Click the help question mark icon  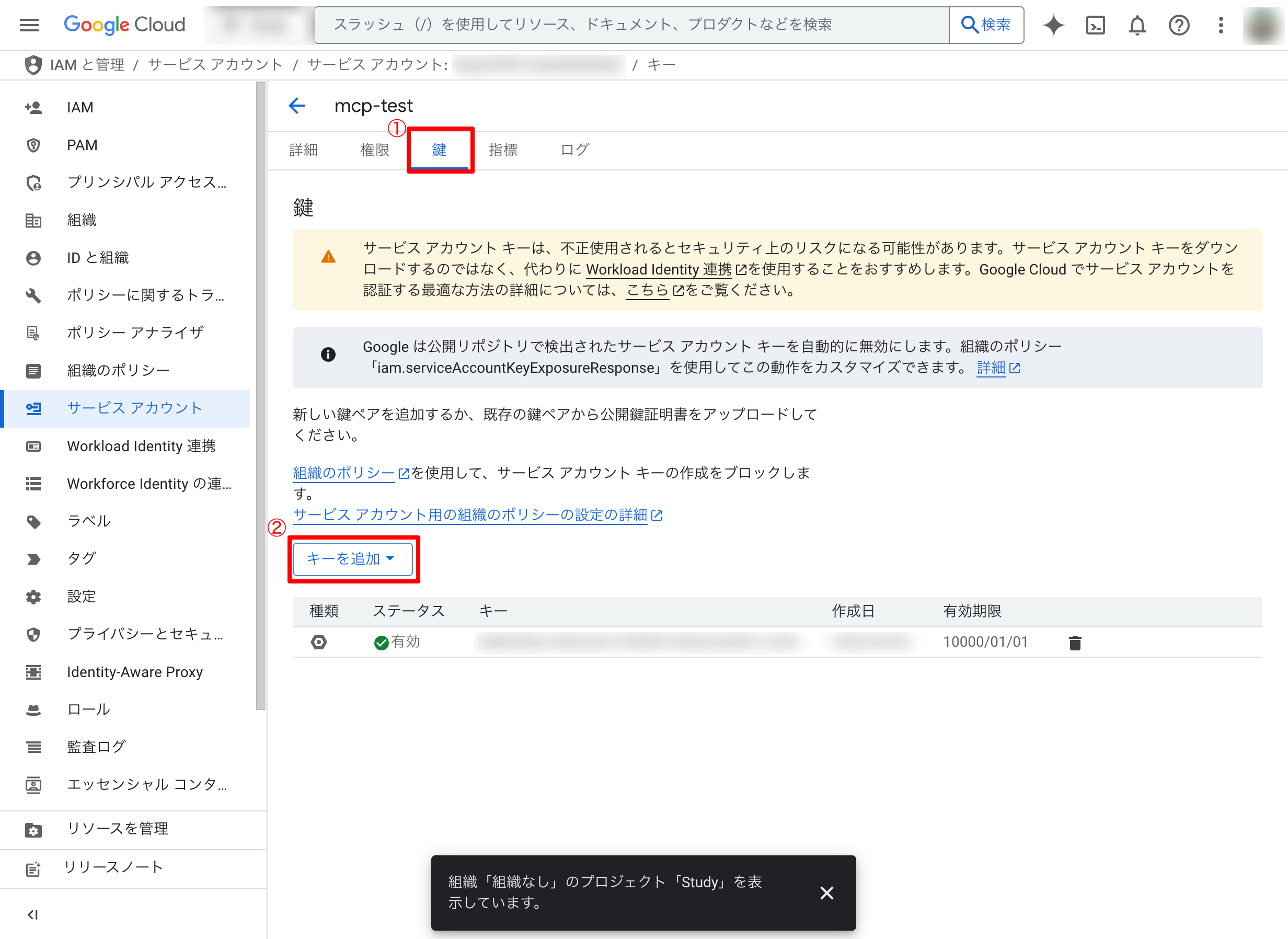coord(1179,25)
